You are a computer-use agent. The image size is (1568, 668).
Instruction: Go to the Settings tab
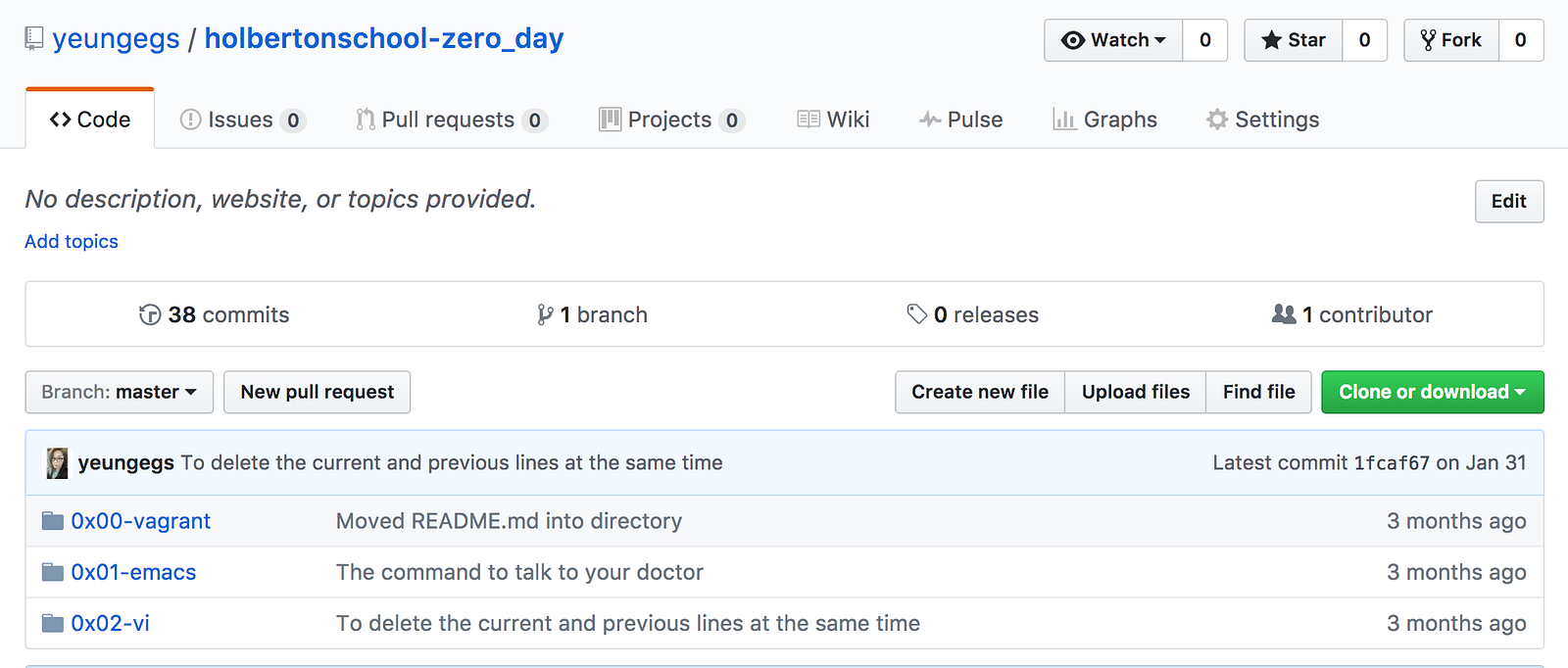tap(1263, 119)
